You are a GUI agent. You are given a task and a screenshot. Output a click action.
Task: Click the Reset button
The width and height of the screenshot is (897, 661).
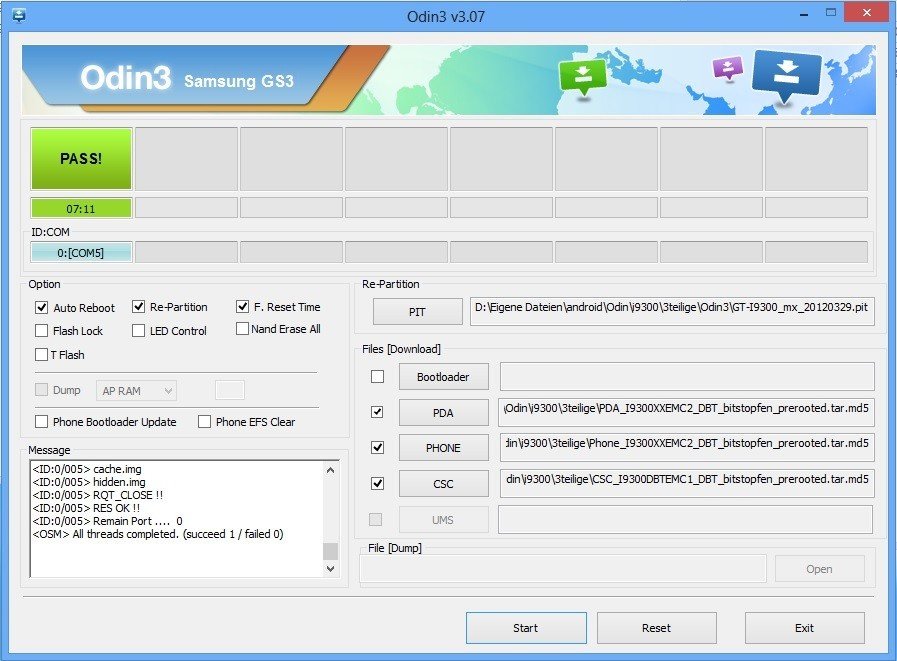657,628
